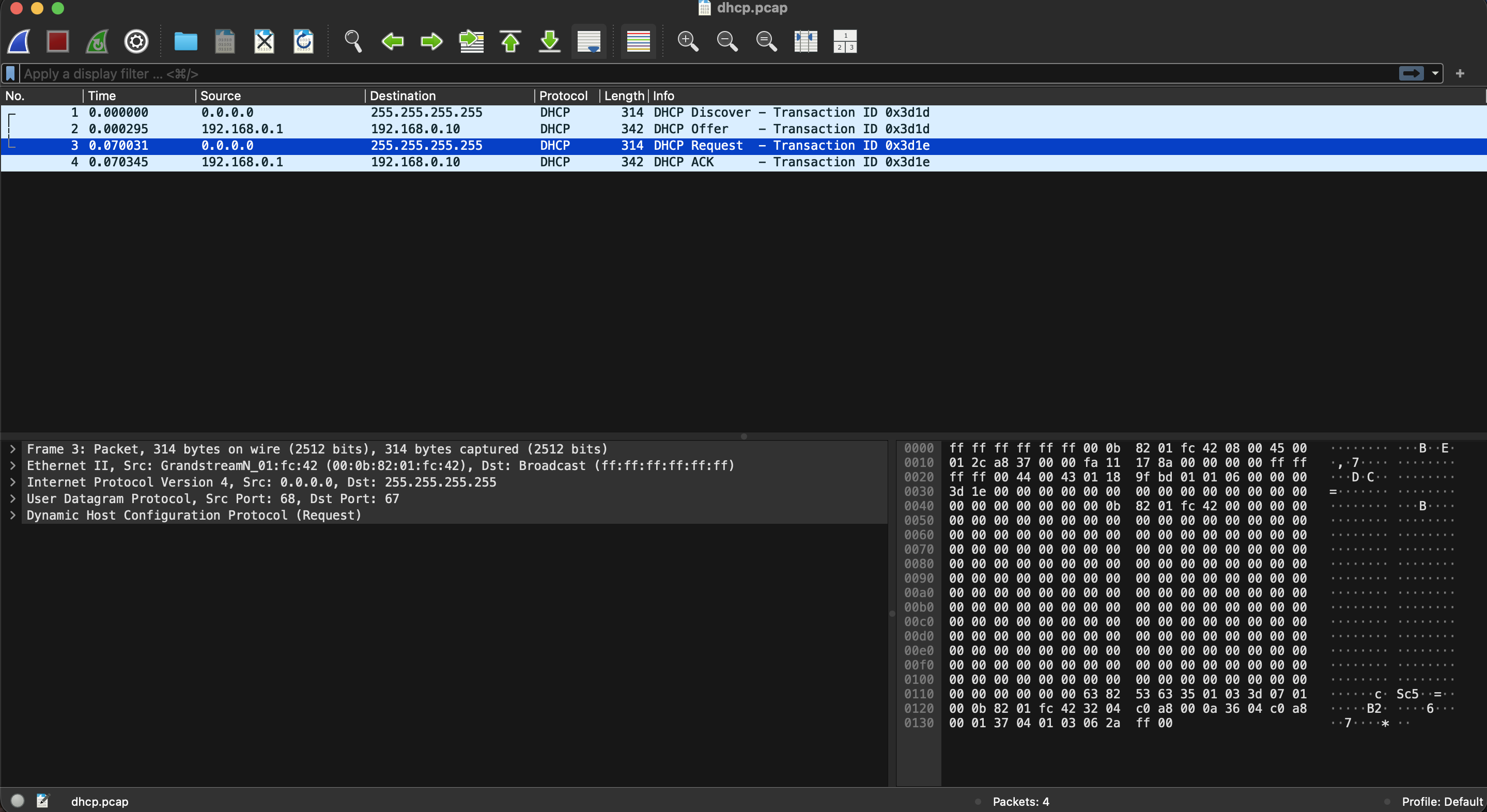Viewport: 1487px width, 812px height.
Task: Open display filter bookmarks icon
Action: 10,74
